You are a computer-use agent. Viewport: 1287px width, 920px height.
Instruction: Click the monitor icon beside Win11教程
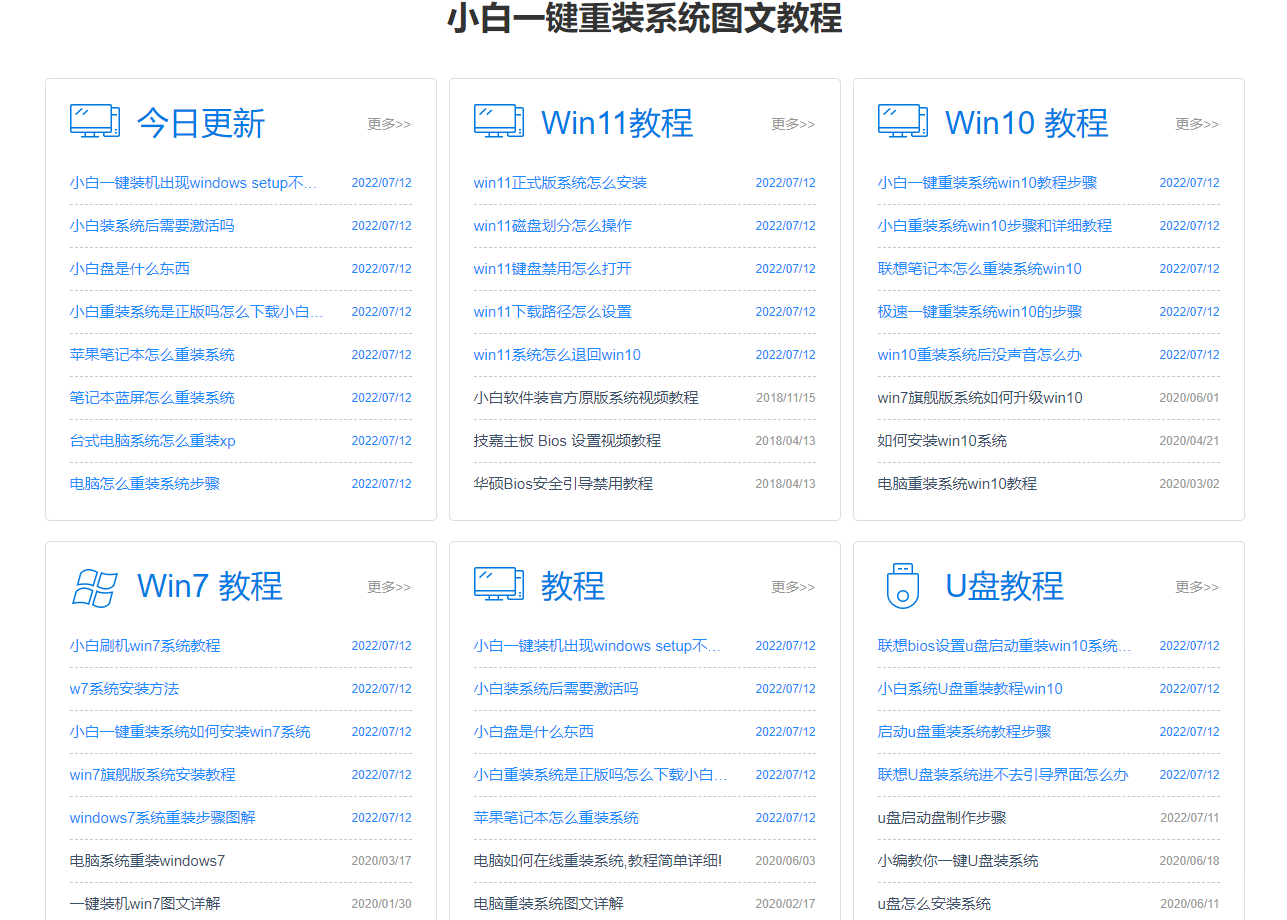(x=498, y=120)
